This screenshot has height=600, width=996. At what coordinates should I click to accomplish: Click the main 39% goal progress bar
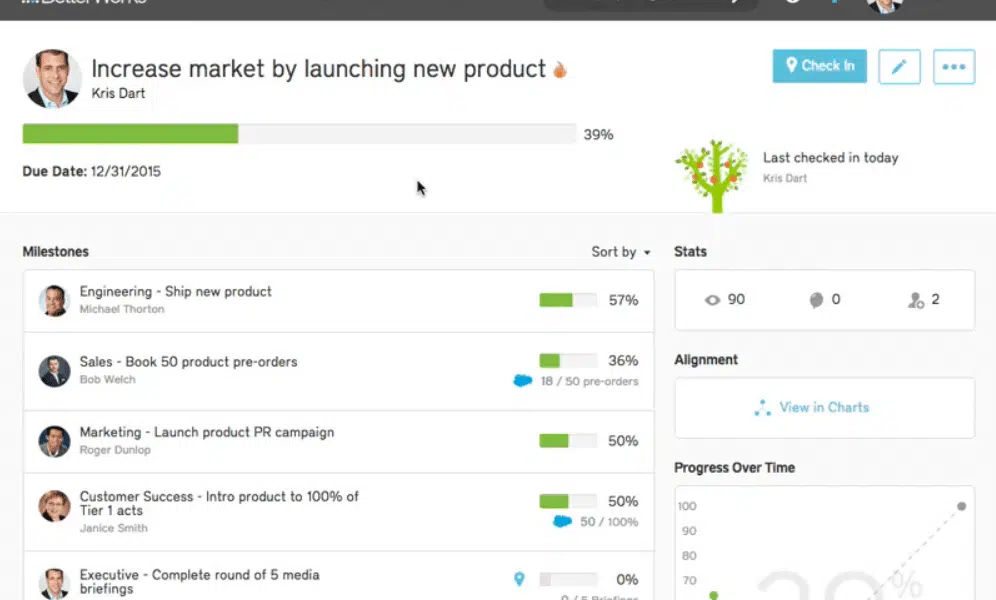299,134
